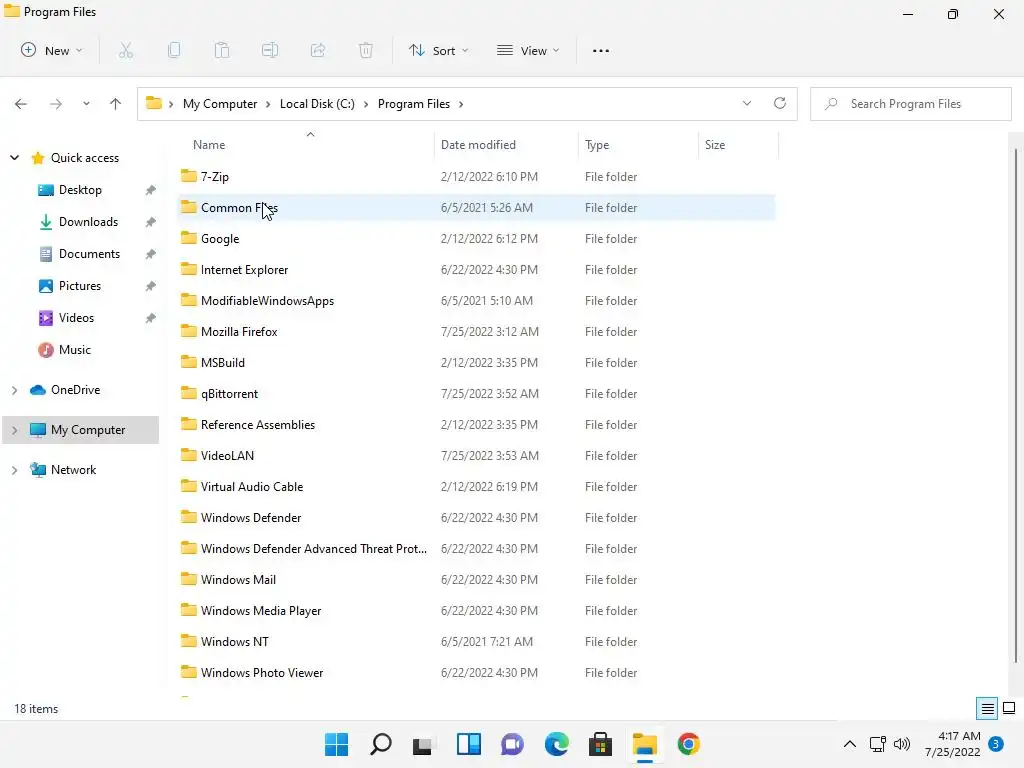Select the VideoLAN folder

click(x=476, y=456)
